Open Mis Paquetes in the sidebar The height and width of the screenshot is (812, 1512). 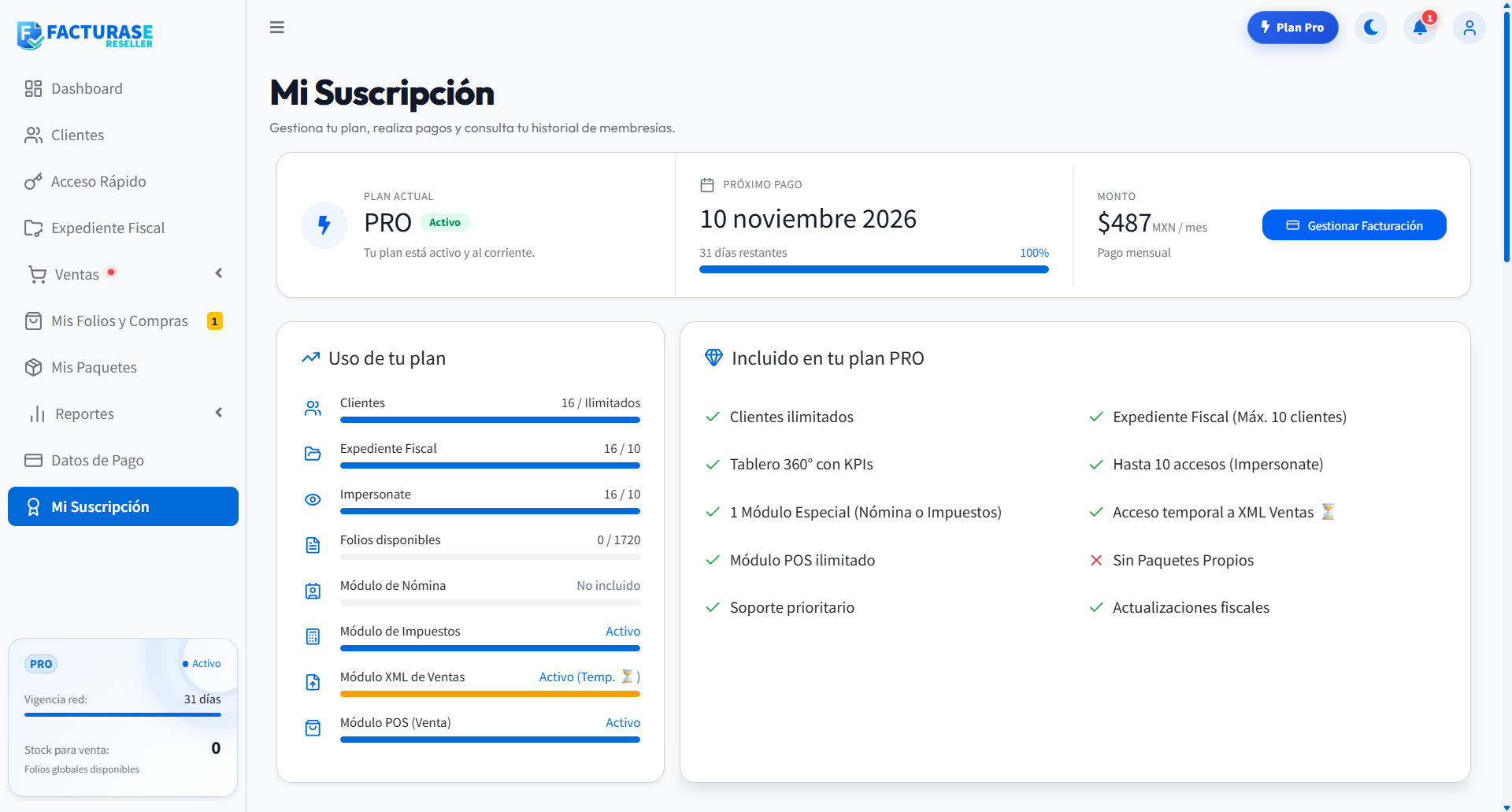[123, 367]
